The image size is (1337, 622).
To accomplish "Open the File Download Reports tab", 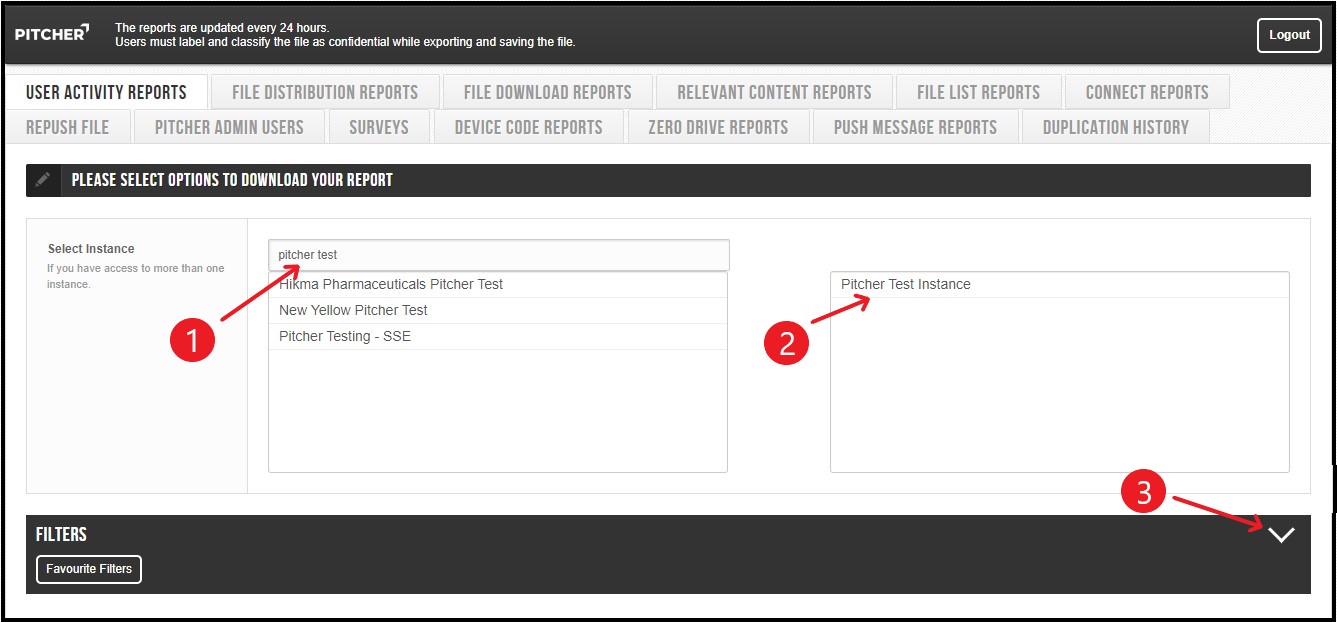I will point(548,91).
